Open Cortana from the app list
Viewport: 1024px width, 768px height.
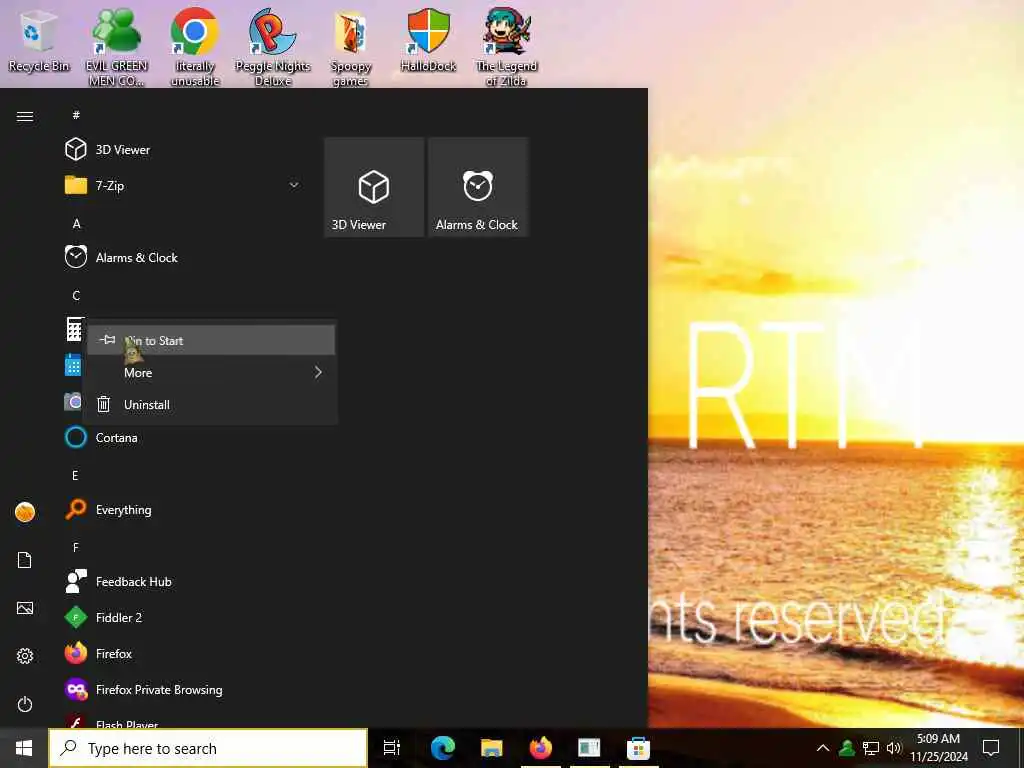tap(183, 438)
